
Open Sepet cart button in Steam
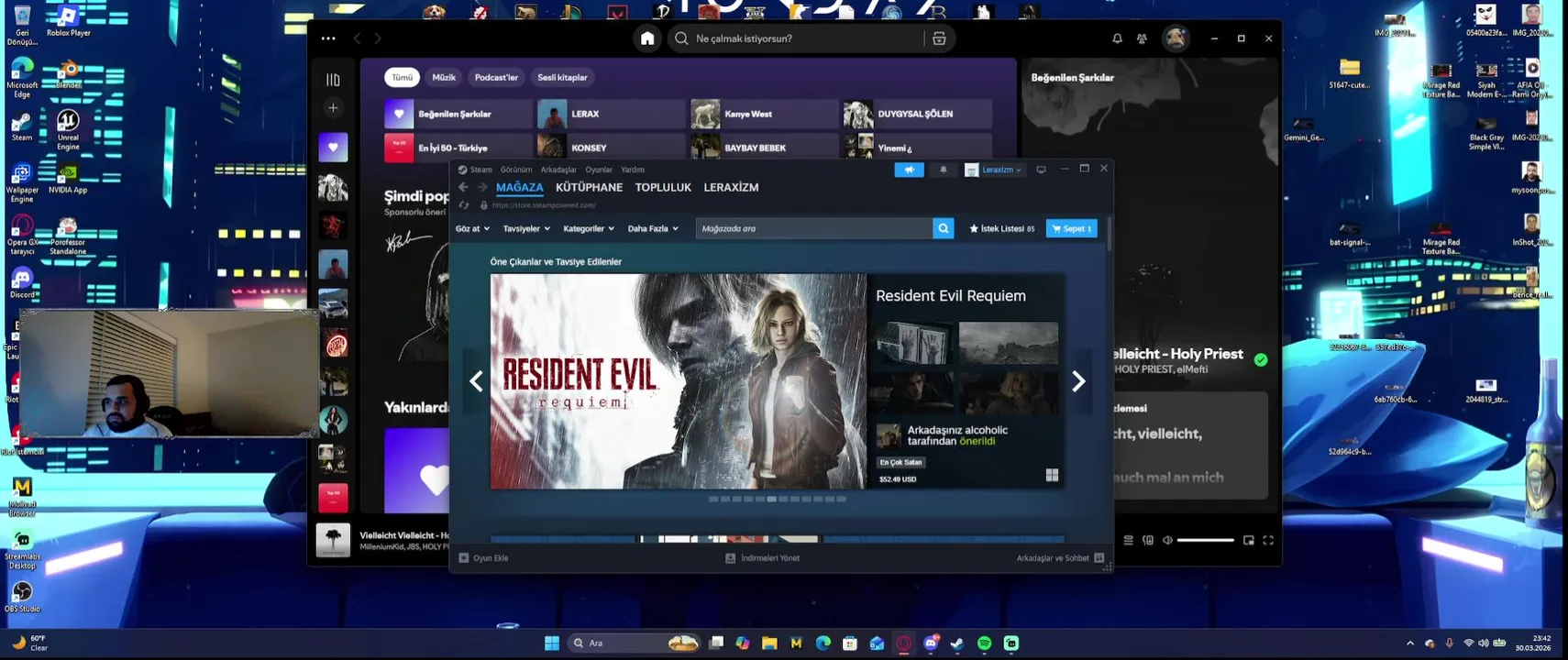[x=1071, y=228]
